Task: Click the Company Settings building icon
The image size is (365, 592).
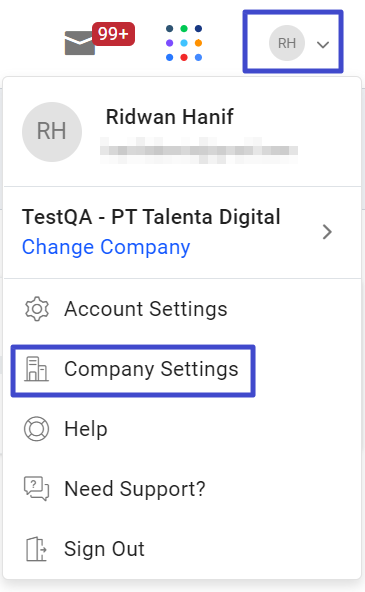Action: coord(36,369)
